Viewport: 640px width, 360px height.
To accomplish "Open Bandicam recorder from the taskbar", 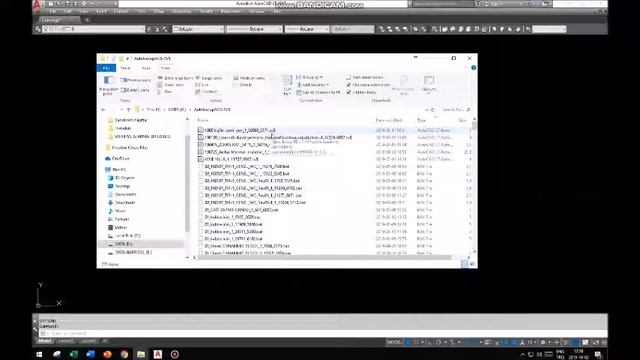I will click(175, 354).
